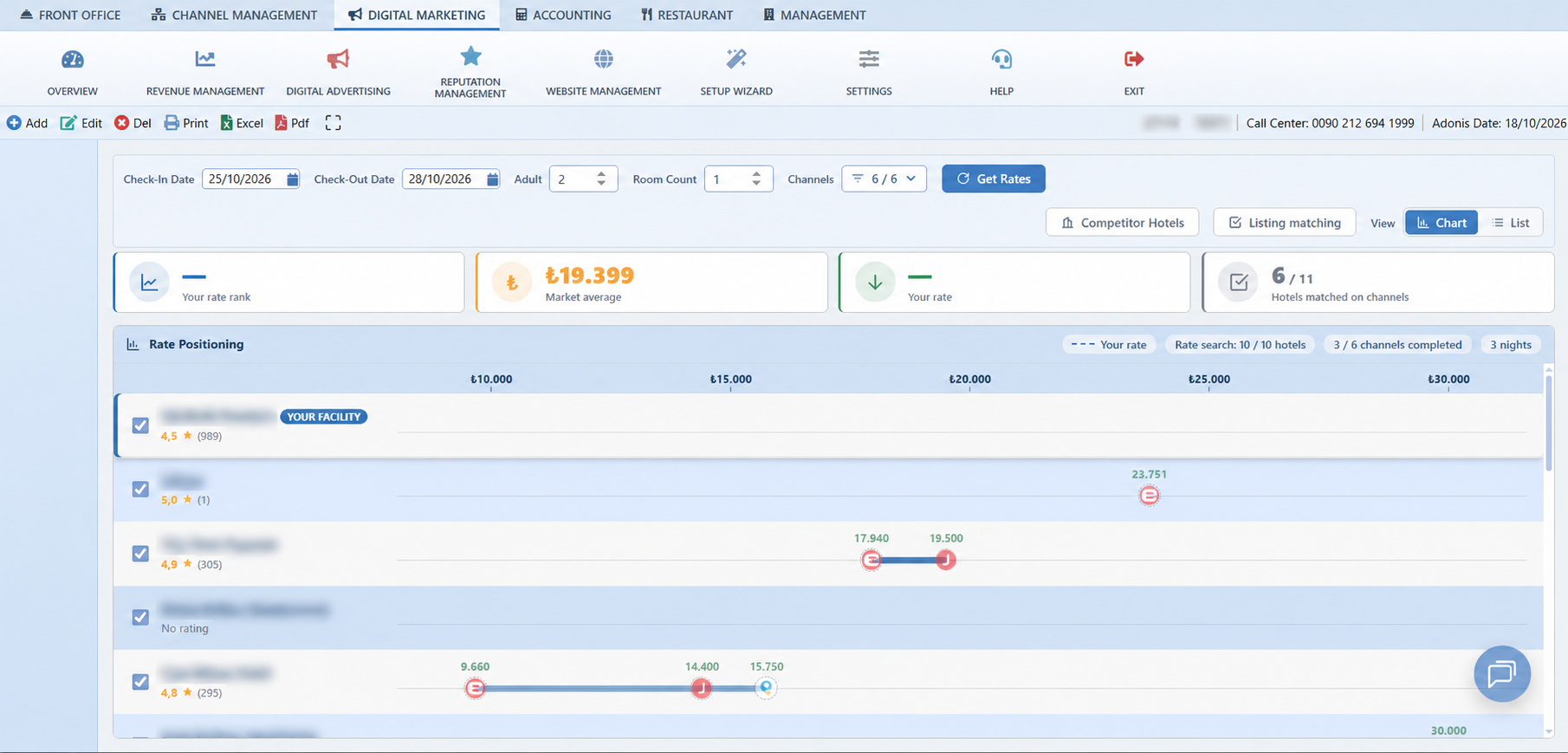Click the 23.751 rate marker
Viewport: 1568px width, 753px height.
(1149, 496)
